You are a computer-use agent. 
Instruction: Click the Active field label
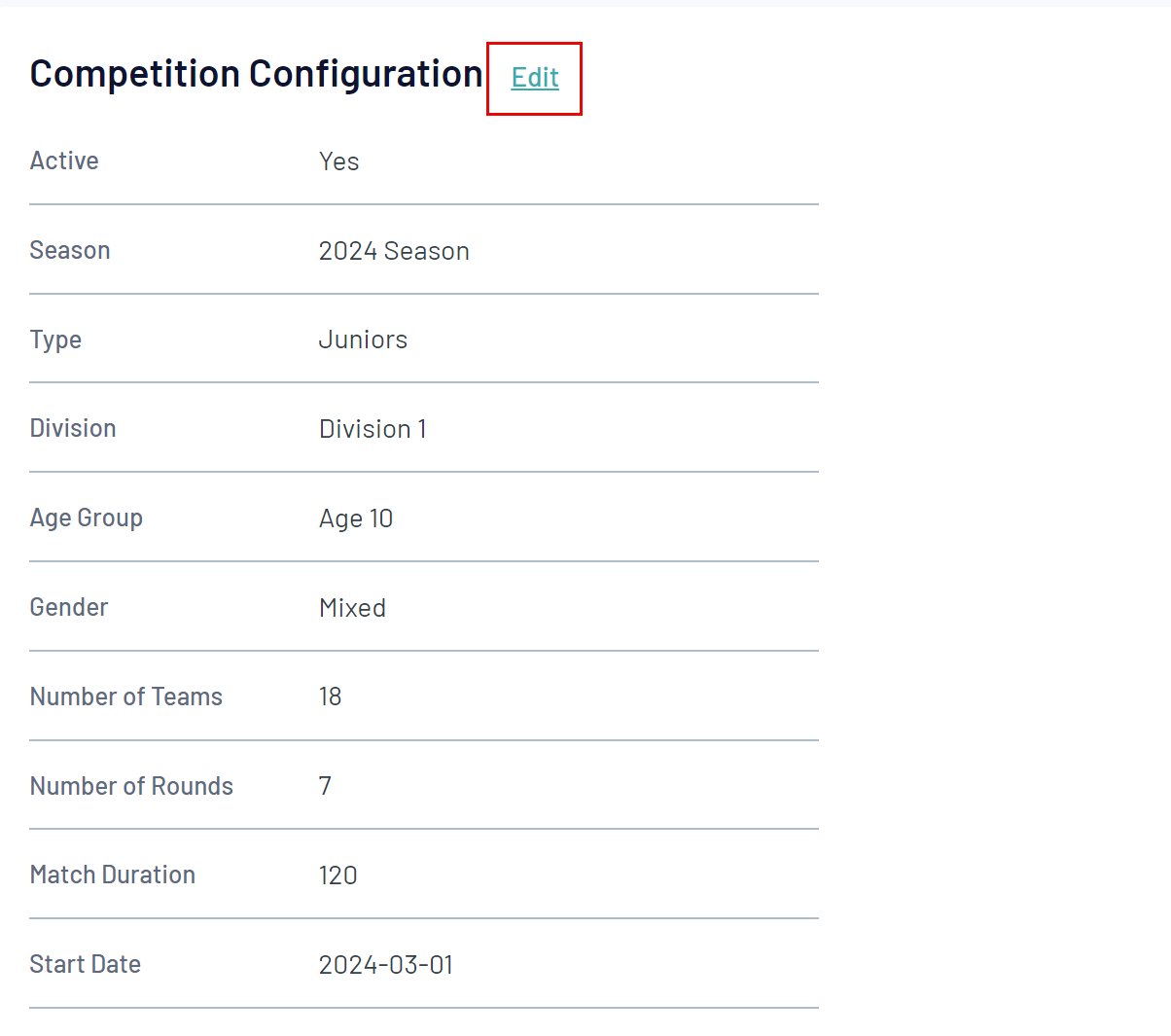[64, 161]
